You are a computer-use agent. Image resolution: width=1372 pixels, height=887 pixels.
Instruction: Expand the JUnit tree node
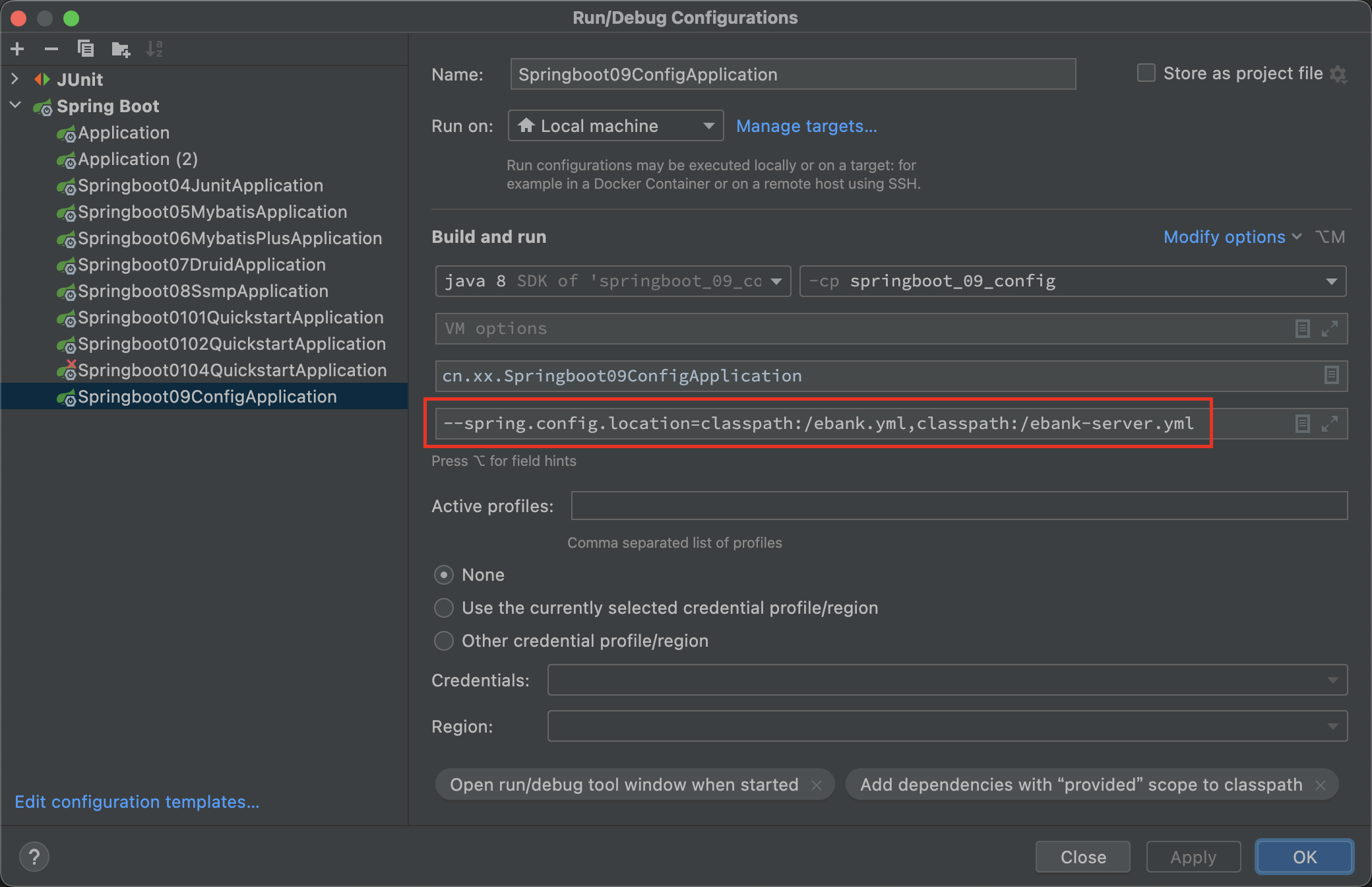click(15, 79)
